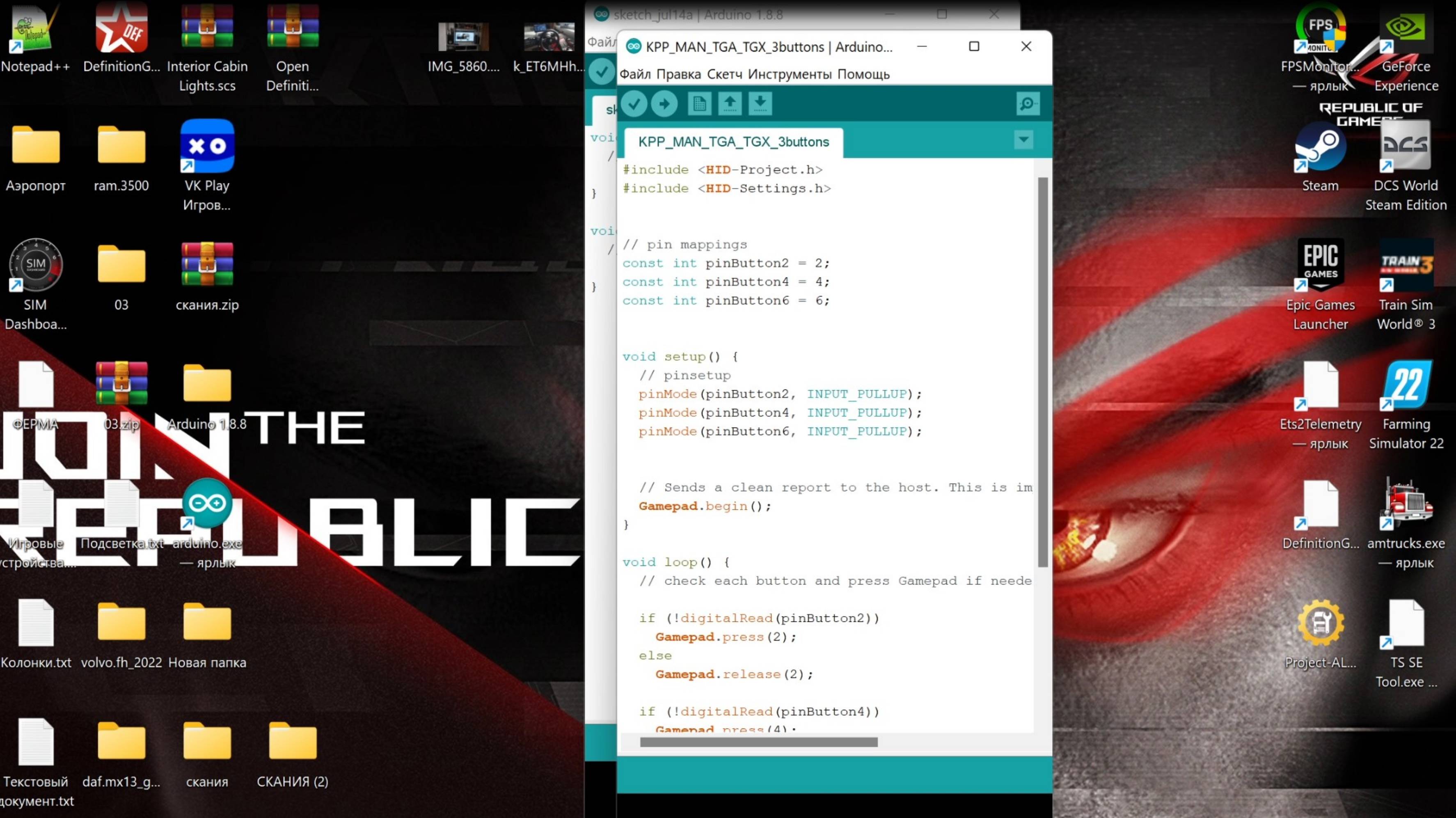Screen dimensions: 1456x818
Task: Click the Save sketch down-arrow icon
Action: pos(760,104)
